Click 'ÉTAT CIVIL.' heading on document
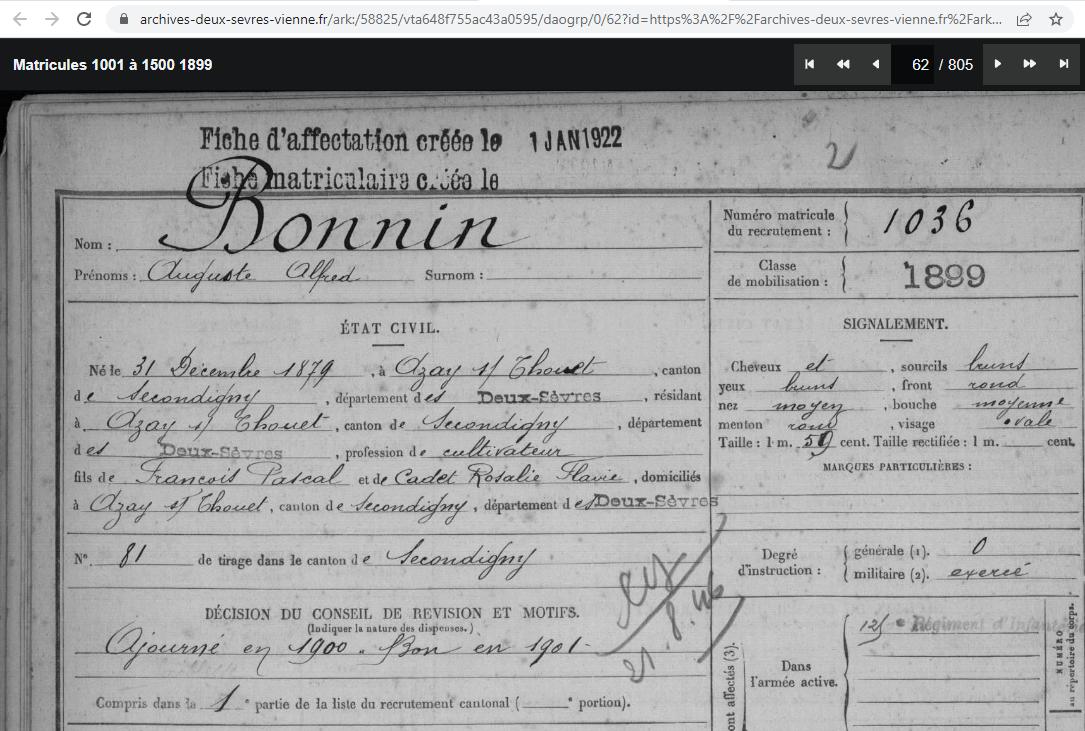The width and height of the screenshot is (1085, 731). [x=390, y=328]
